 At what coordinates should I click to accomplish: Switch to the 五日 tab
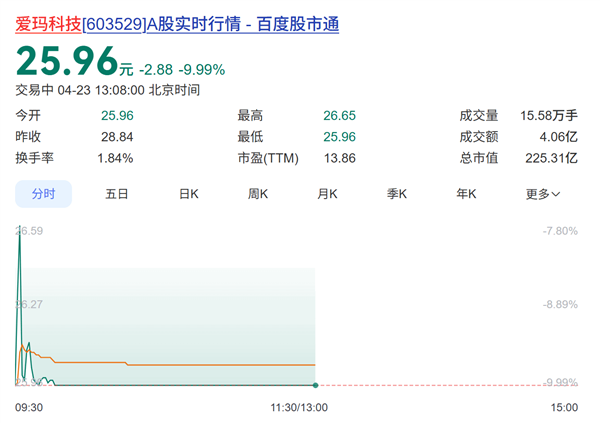pyautogui.click(x=116, y=194)
